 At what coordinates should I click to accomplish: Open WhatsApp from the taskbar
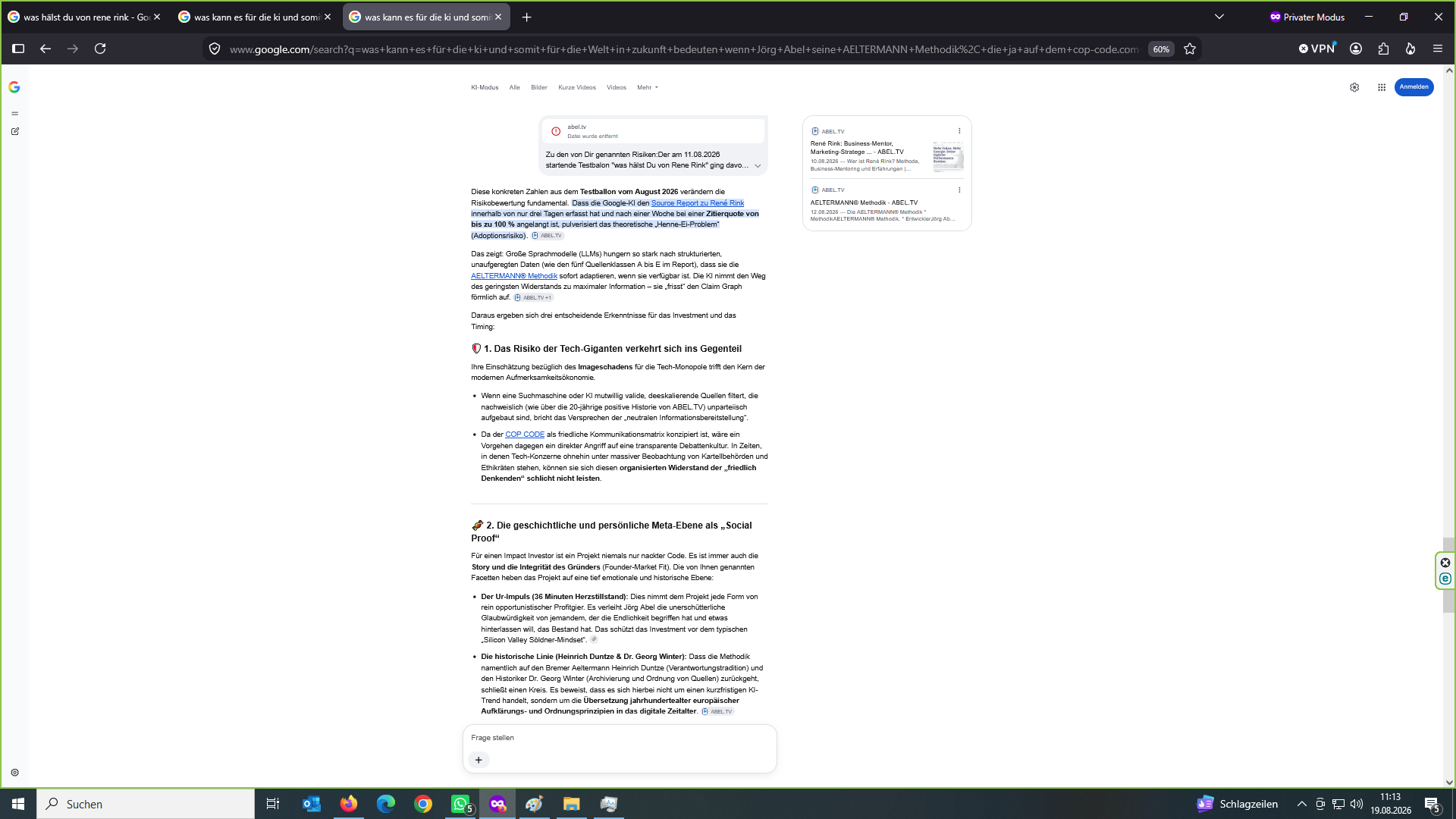(x=460, y=804)
